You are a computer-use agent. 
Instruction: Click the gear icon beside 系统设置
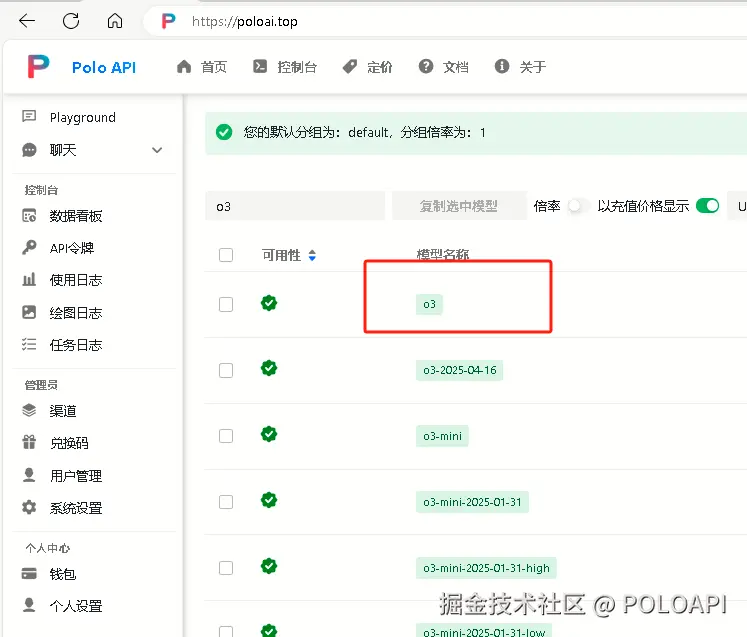(x=29, y=507)
